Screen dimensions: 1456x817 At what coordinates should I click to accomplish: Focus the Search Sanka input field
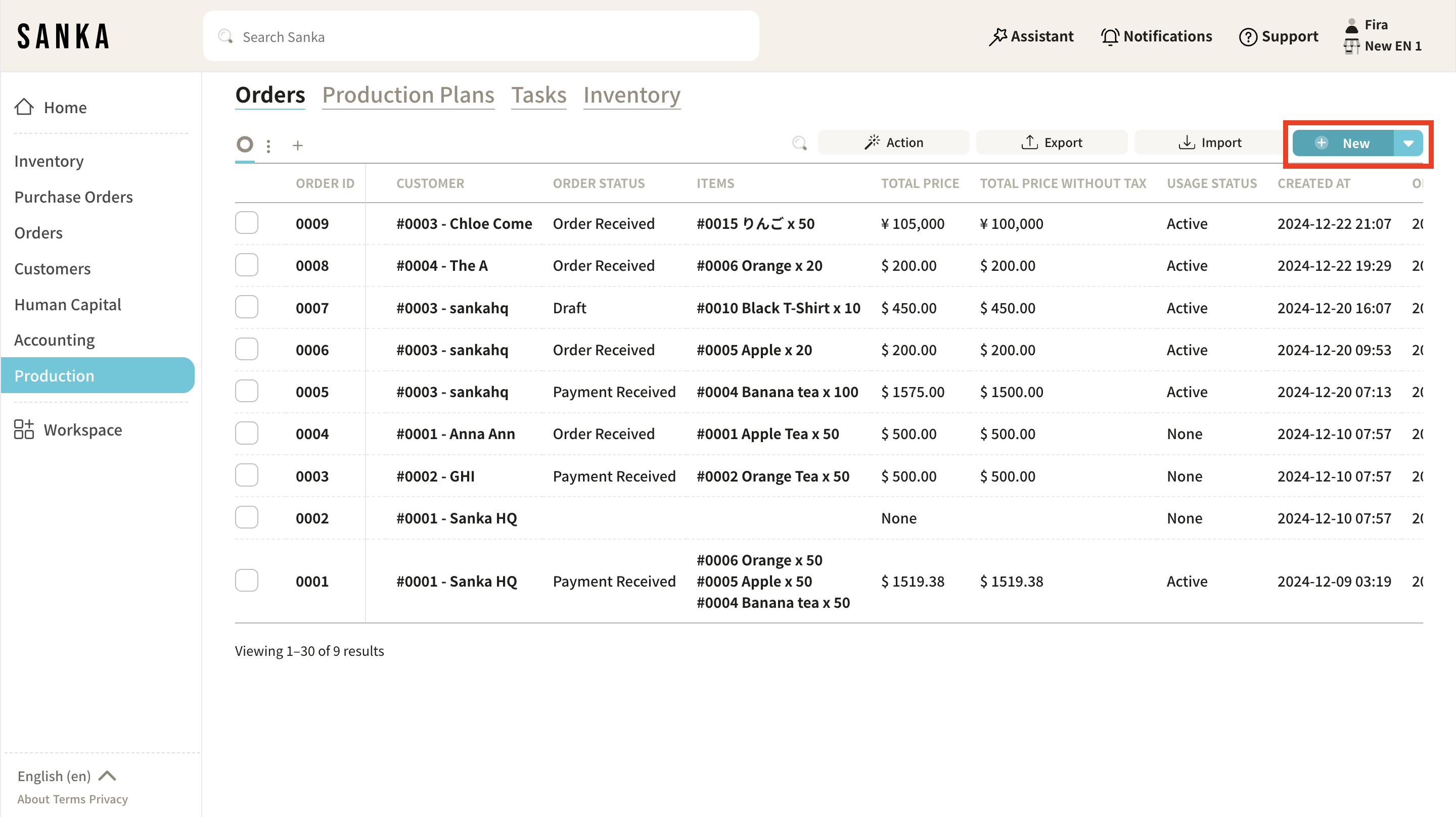pos(480,37)
